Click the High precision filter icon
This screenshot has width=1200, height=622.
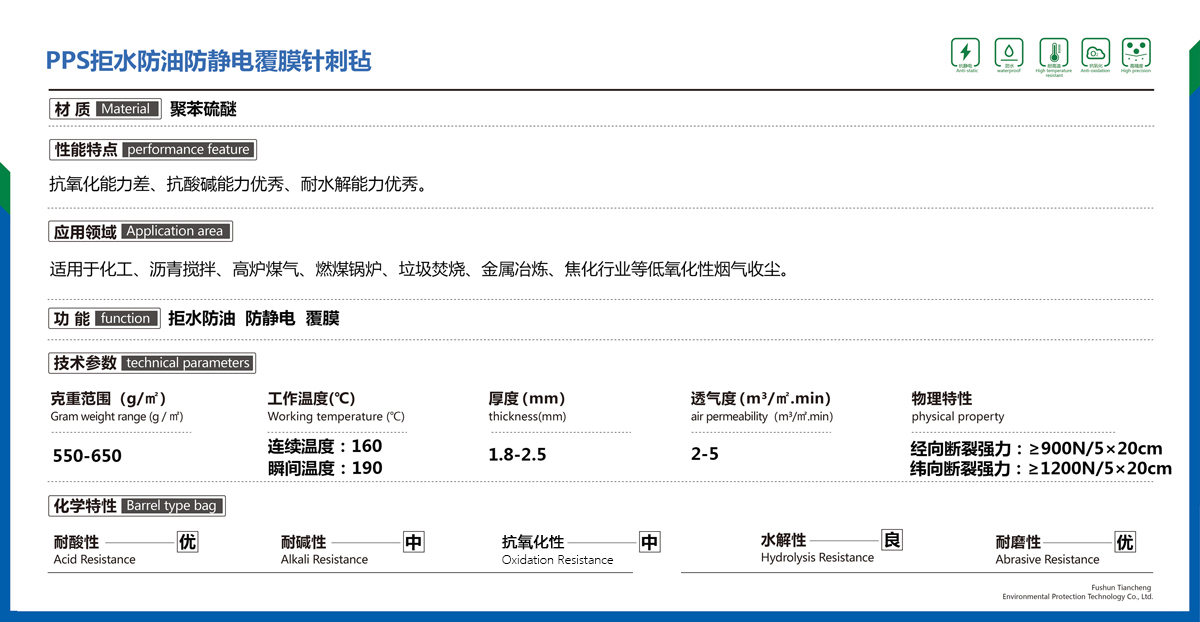(x=1136, y=52)
